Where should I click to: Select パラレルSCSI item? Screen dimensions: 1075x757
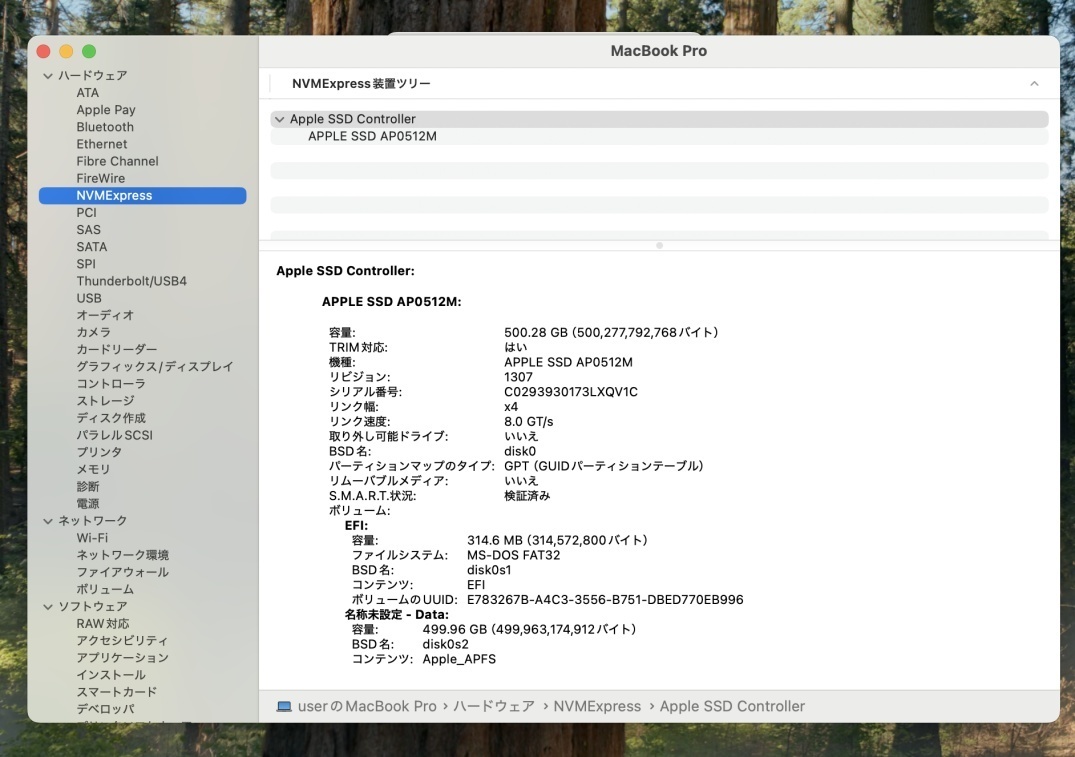114,435
